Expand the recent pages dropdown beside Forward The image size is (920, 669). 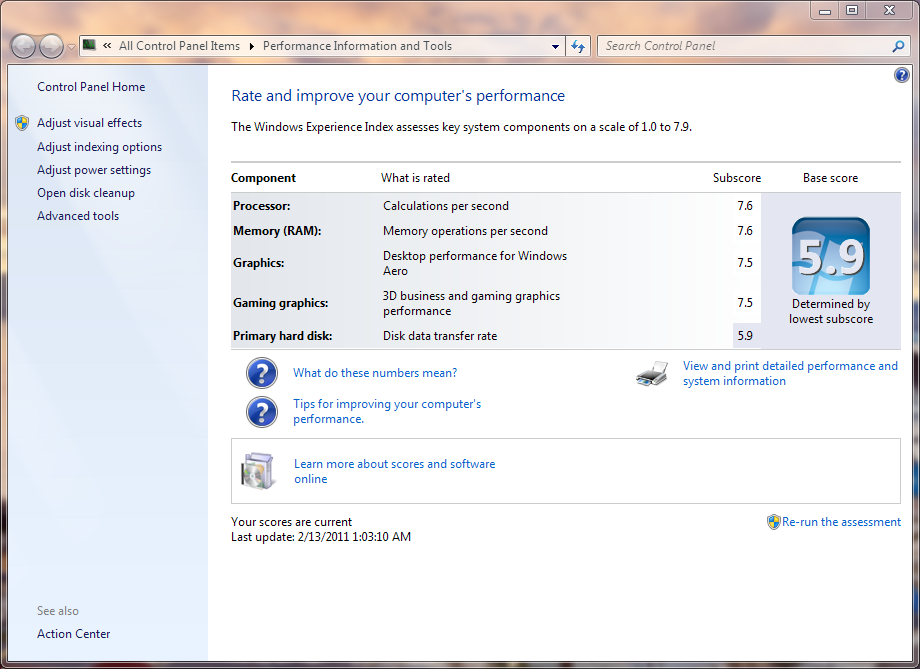point(71,47)
